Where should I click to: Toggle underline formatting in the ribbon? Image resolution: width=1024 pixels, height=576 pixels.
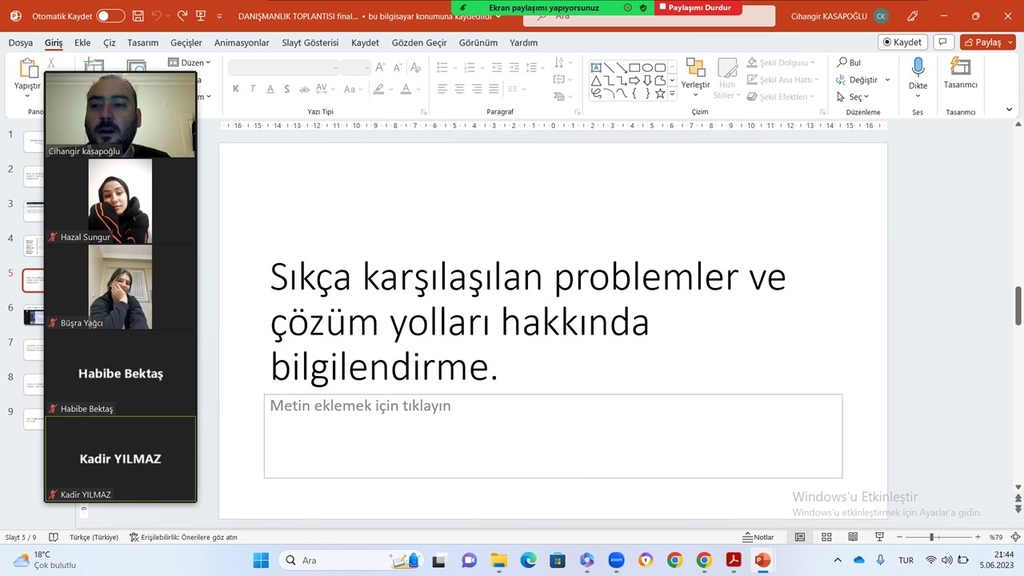click(x=270, y=88)
